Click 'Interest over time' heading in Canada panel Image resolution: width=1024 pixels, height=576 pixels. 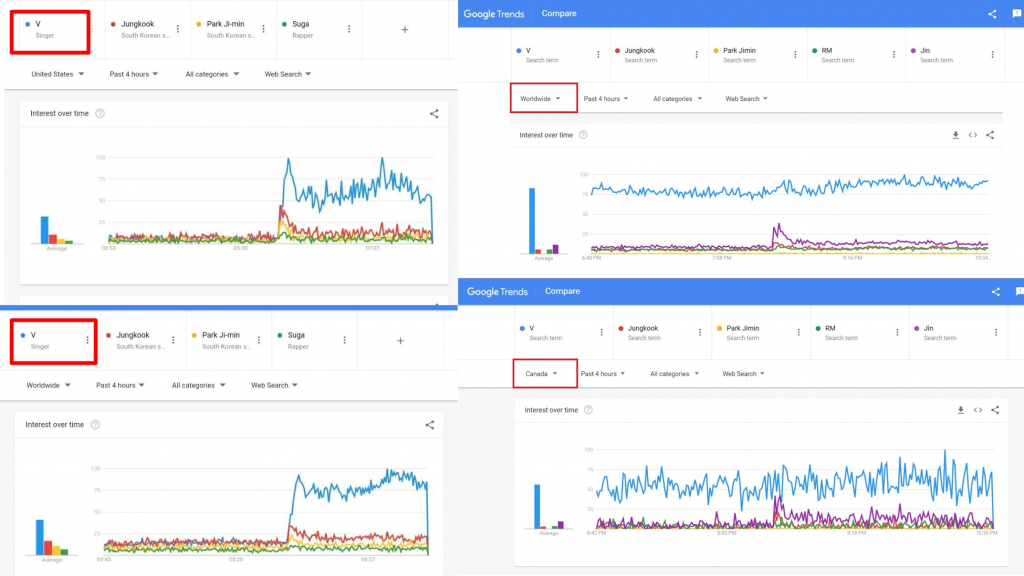tap(551, 410)
